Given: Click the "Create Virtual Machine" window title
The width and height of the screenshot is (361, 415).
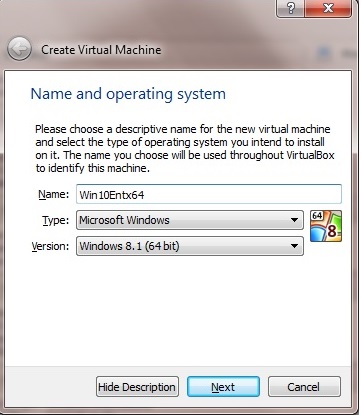Looking at the screenshot, I should coord(101,50).
